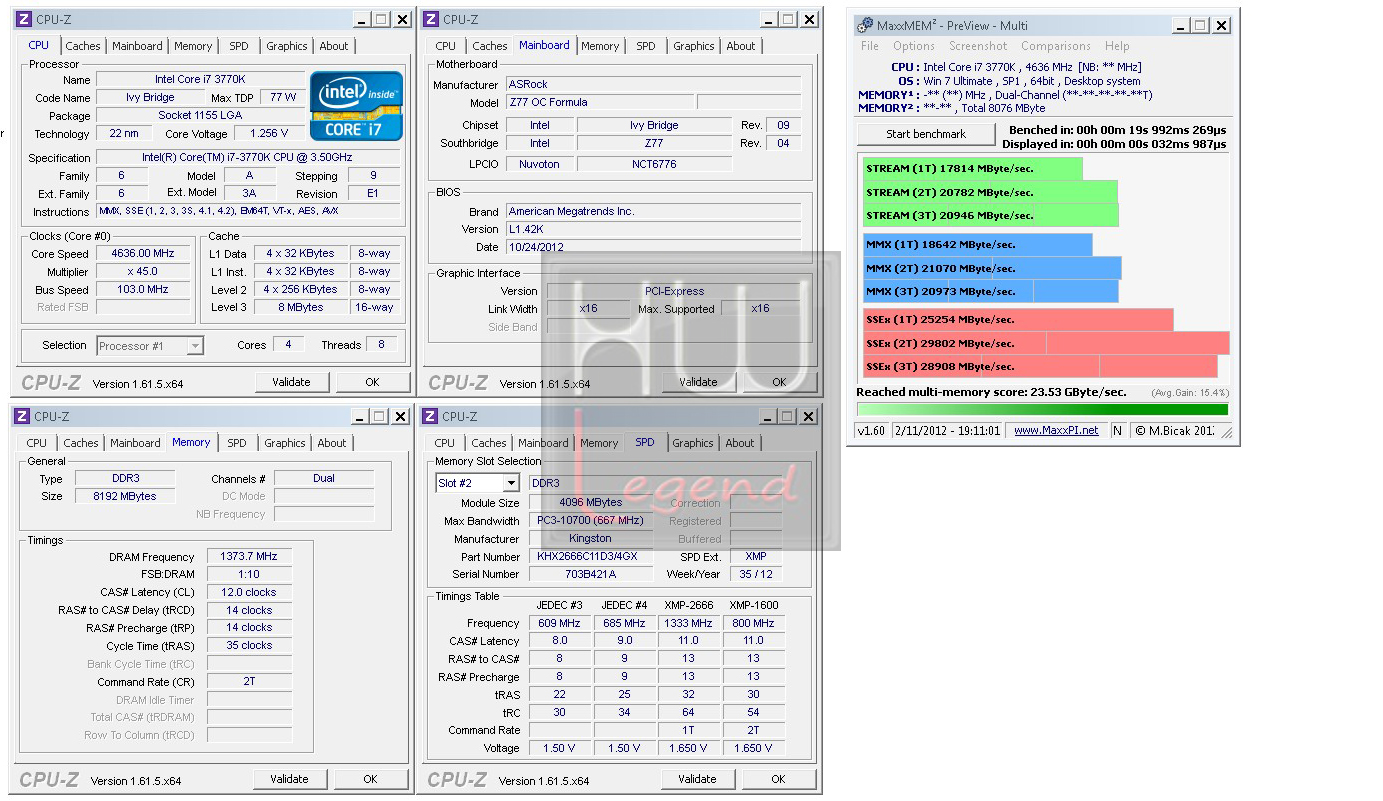Click the processor Name field Intel Core i7 3770K
This screenshot has width=1383, height=801.
tap(199, 80)
